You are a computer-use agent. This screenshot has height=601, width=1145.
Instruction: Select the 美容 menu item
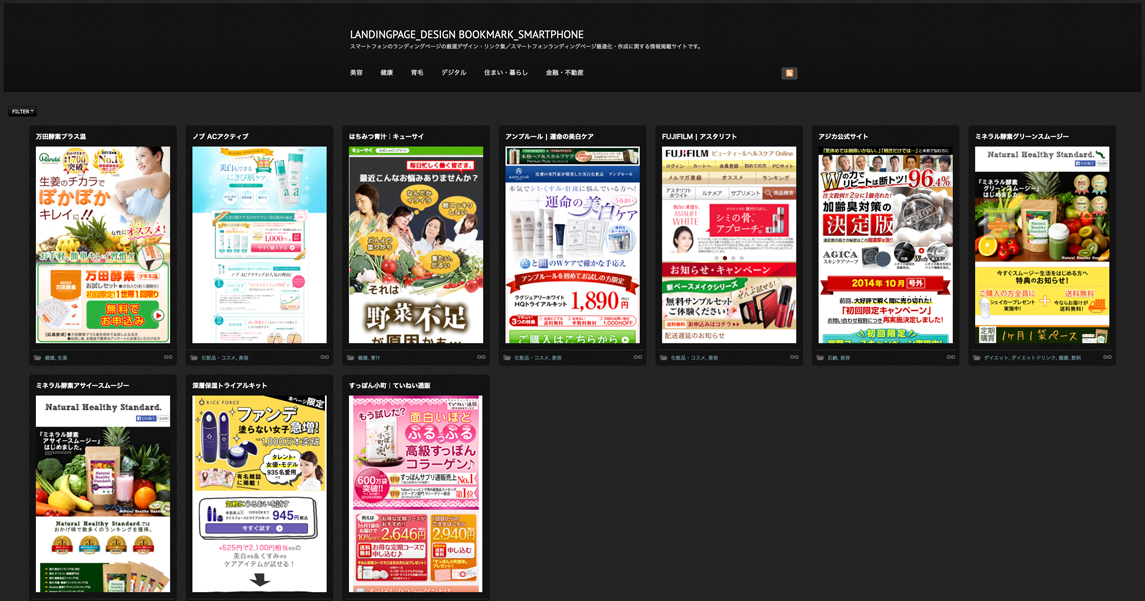356,73
